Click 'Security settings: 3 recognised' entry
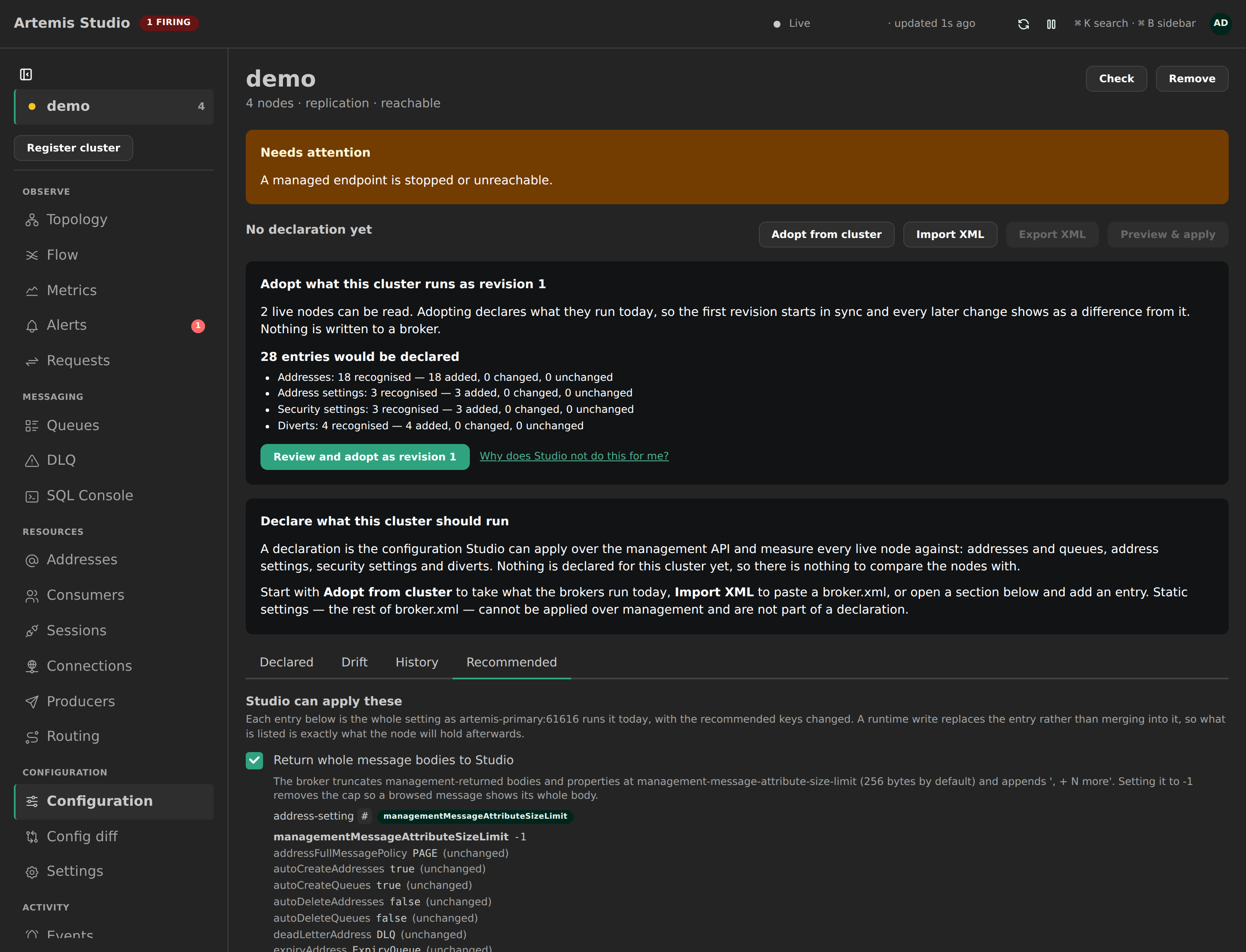The width and height of the screenshot is (1246, 952). click(x=456, y=409)
